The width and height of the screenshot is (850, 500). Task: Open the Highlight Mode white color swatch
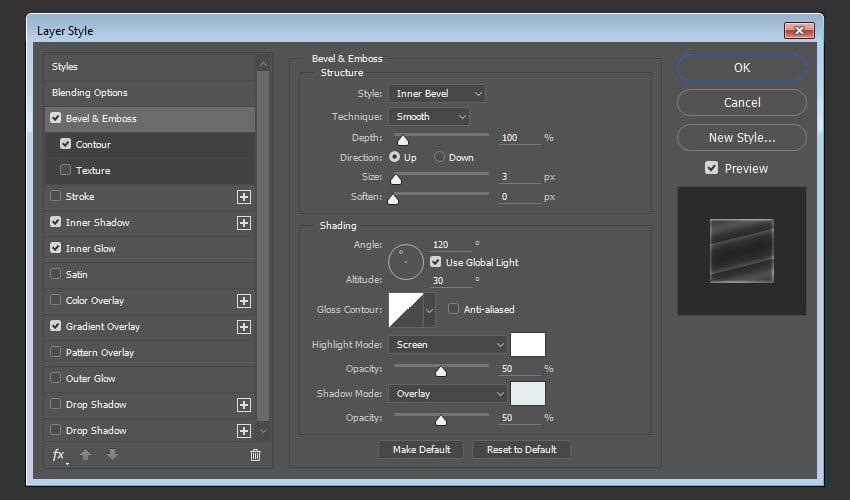pyautogui.click(x=528, y=345)
